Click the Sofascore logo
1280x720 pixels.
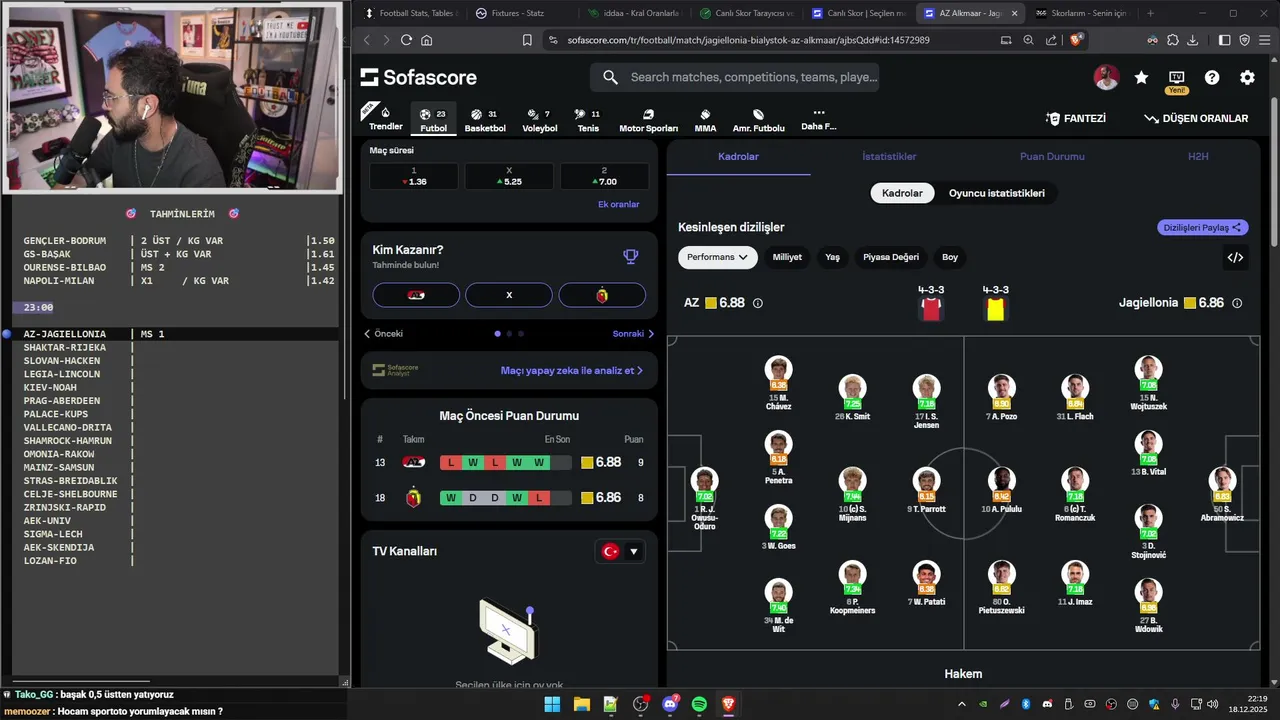[419, 77]
